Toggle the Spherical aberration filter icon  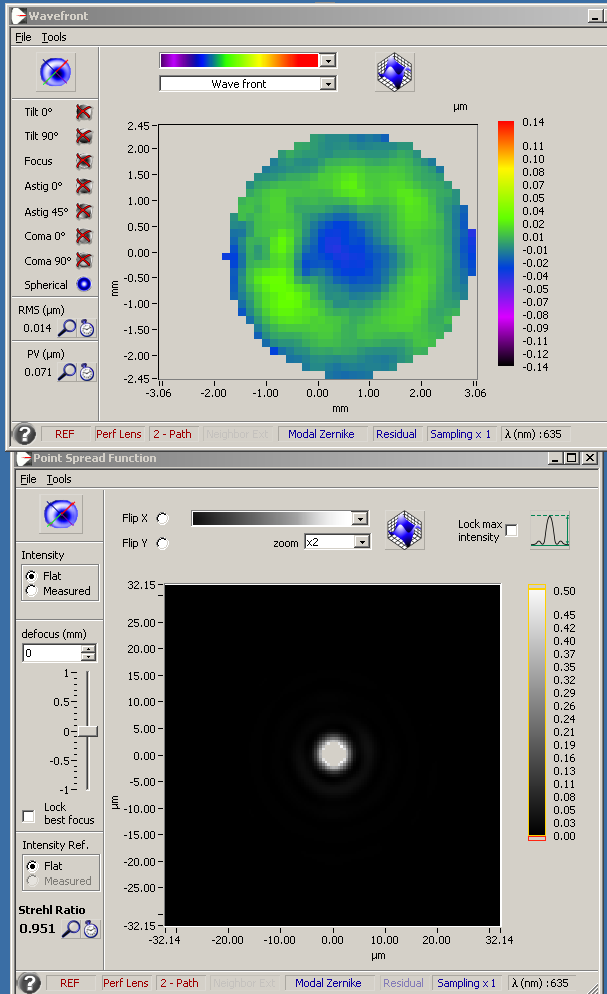click(x=84, y=284)
